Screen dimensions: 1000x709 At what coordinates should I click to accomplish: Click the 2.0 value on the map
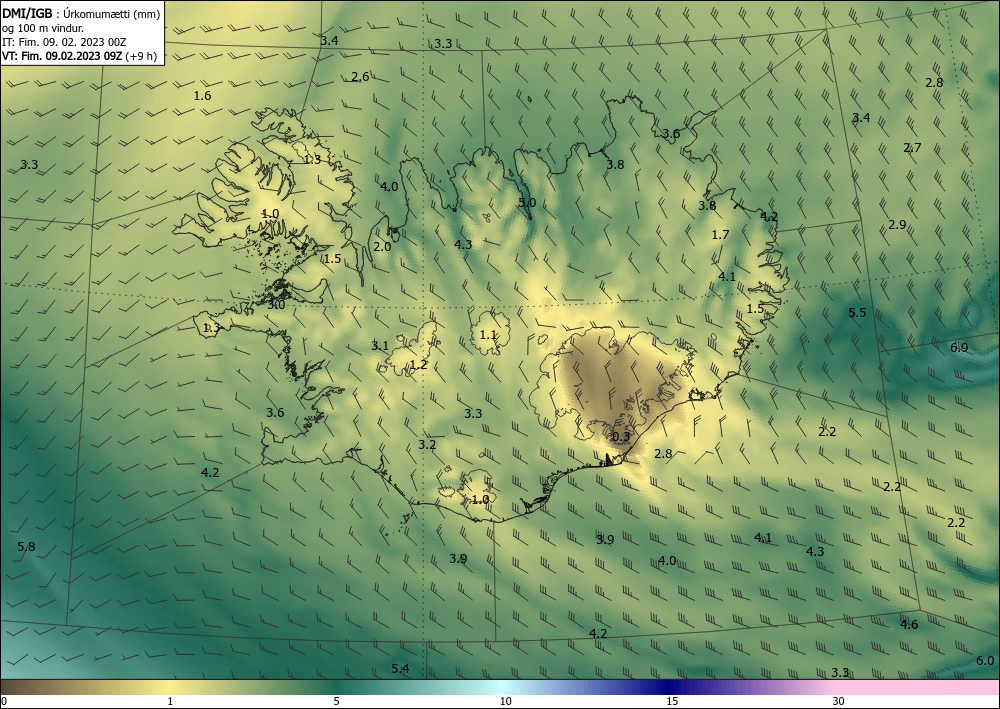click(x=382, y=247)
